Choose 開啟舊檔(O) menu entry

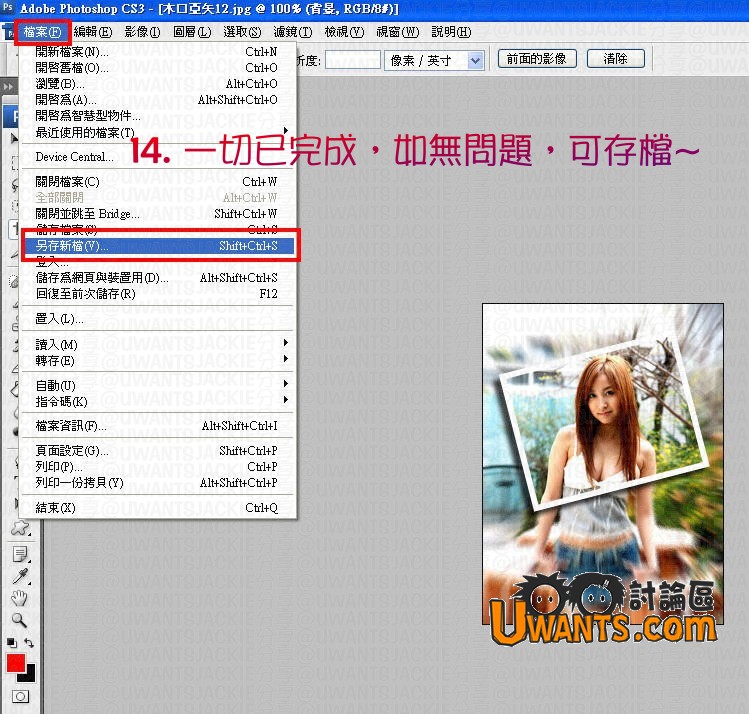click(x=157, y=67)
